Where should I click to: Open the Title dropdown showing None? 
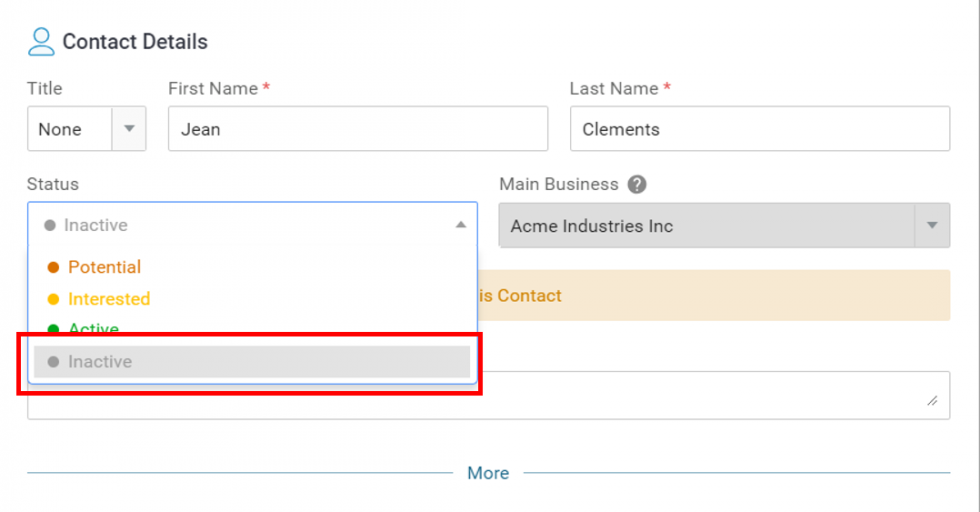tap(70, 129)
